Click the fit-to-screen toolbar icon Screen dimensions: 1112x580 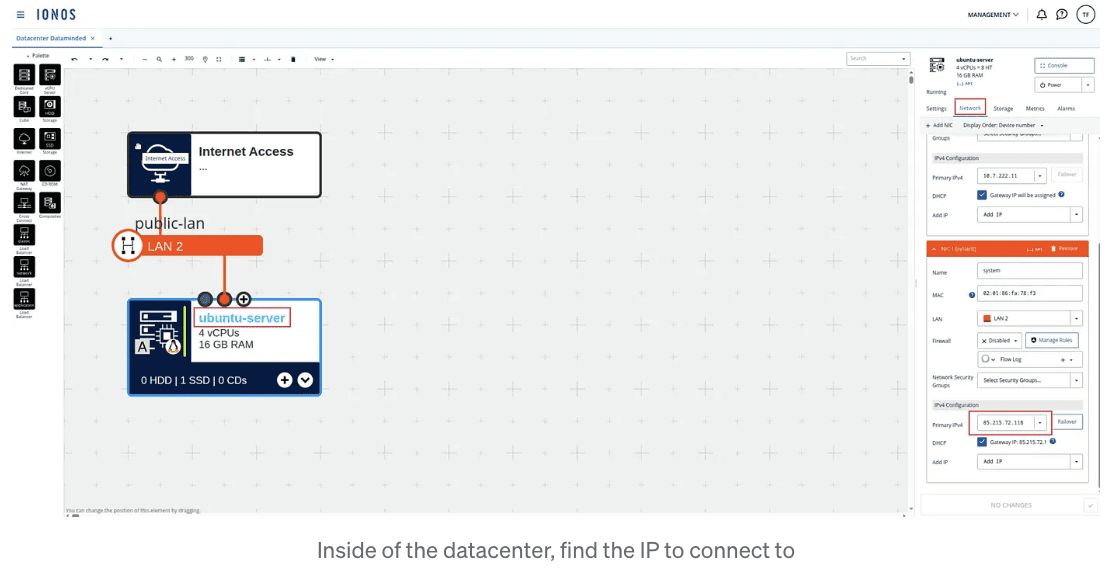(x=218, y=60)
